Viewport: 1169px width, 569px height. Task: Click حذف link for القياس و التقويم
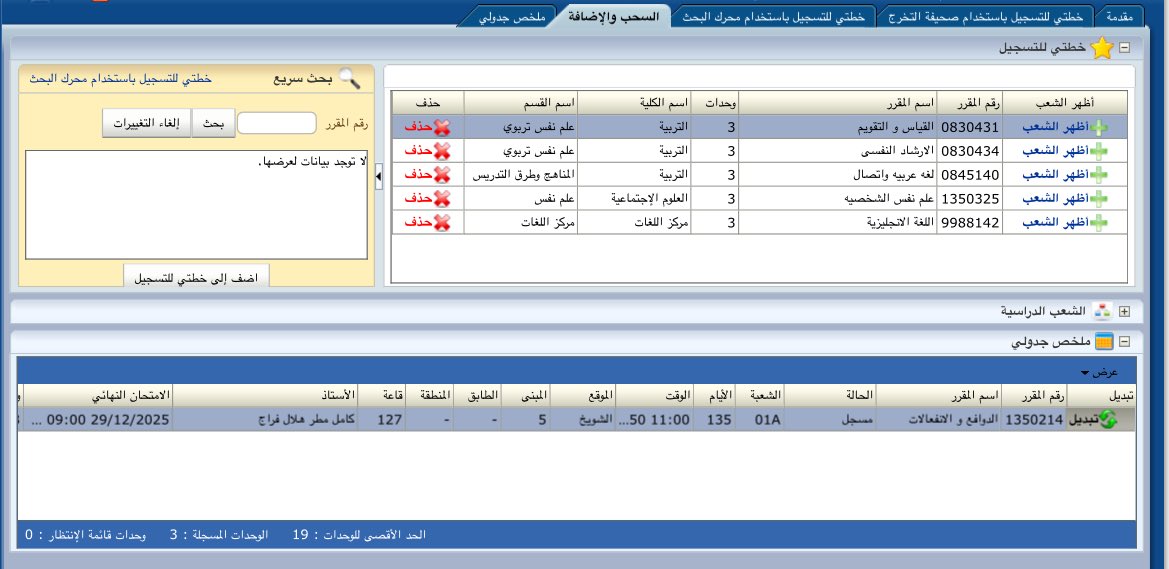tap(418, 128)
